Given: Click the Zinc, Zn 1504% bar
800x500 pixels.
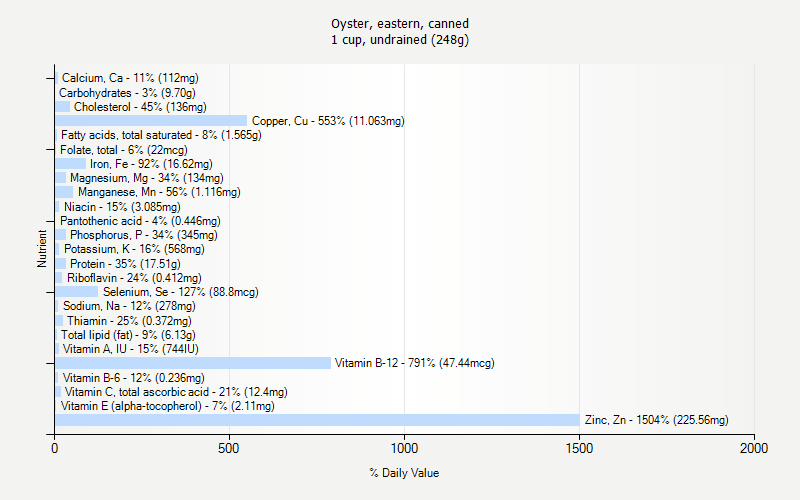Looking at the screenshot, I should point(317,420).
